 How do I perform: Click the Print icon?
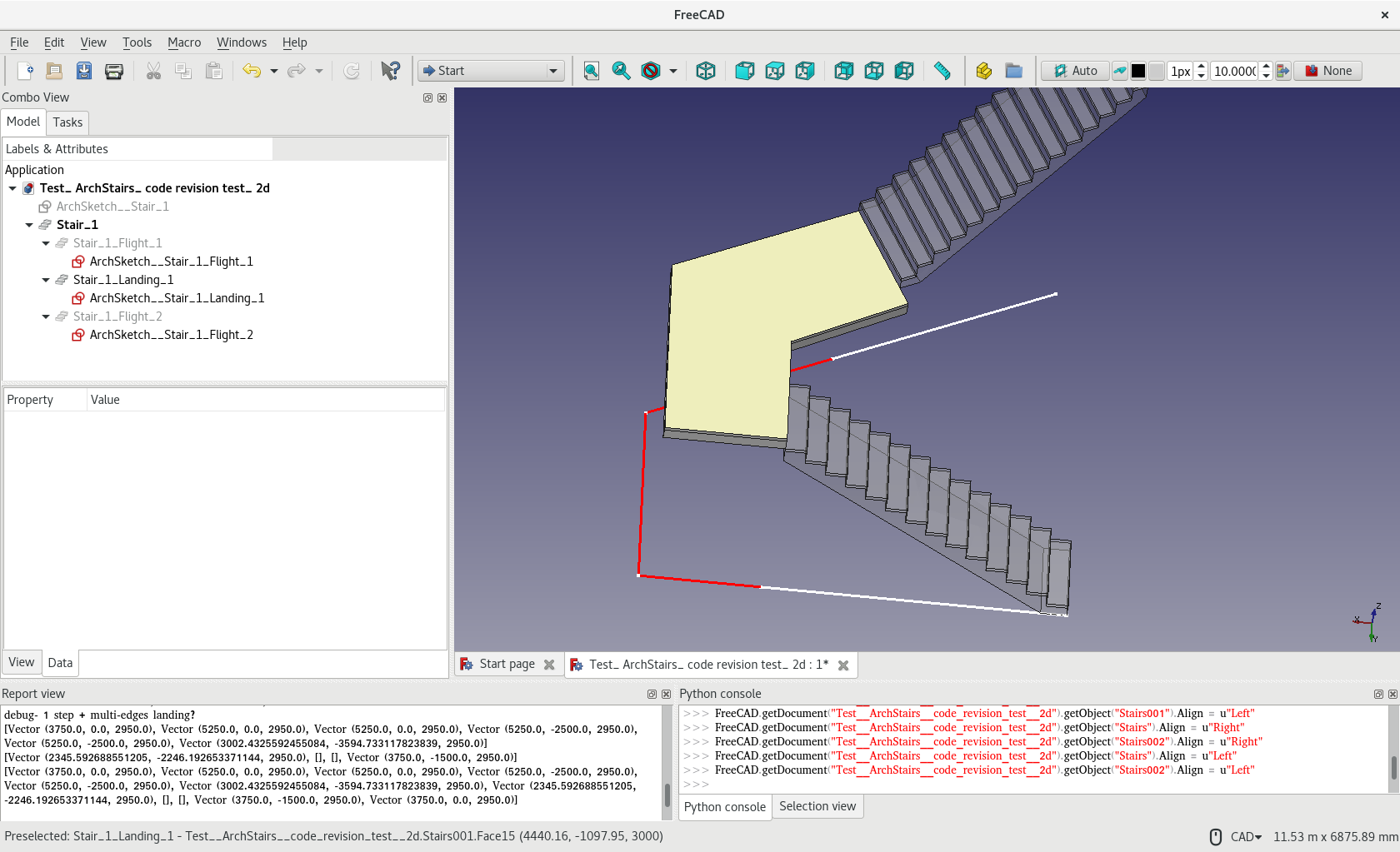click(114, 71)
